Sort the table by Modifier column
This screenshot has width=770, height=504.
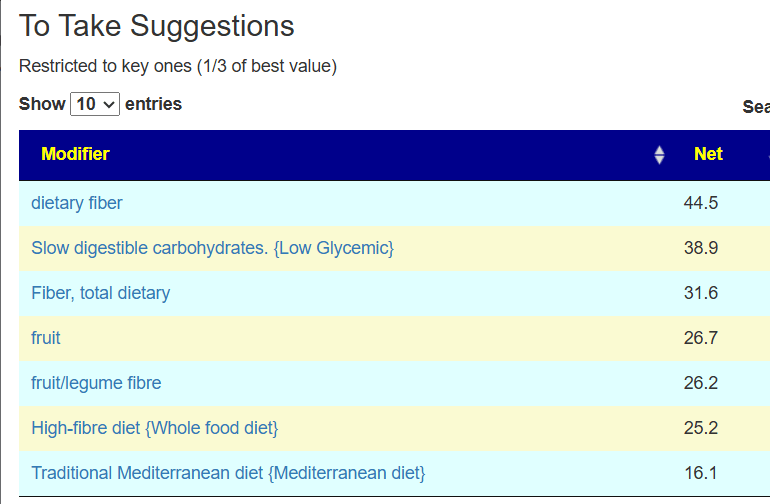(75, 154)
